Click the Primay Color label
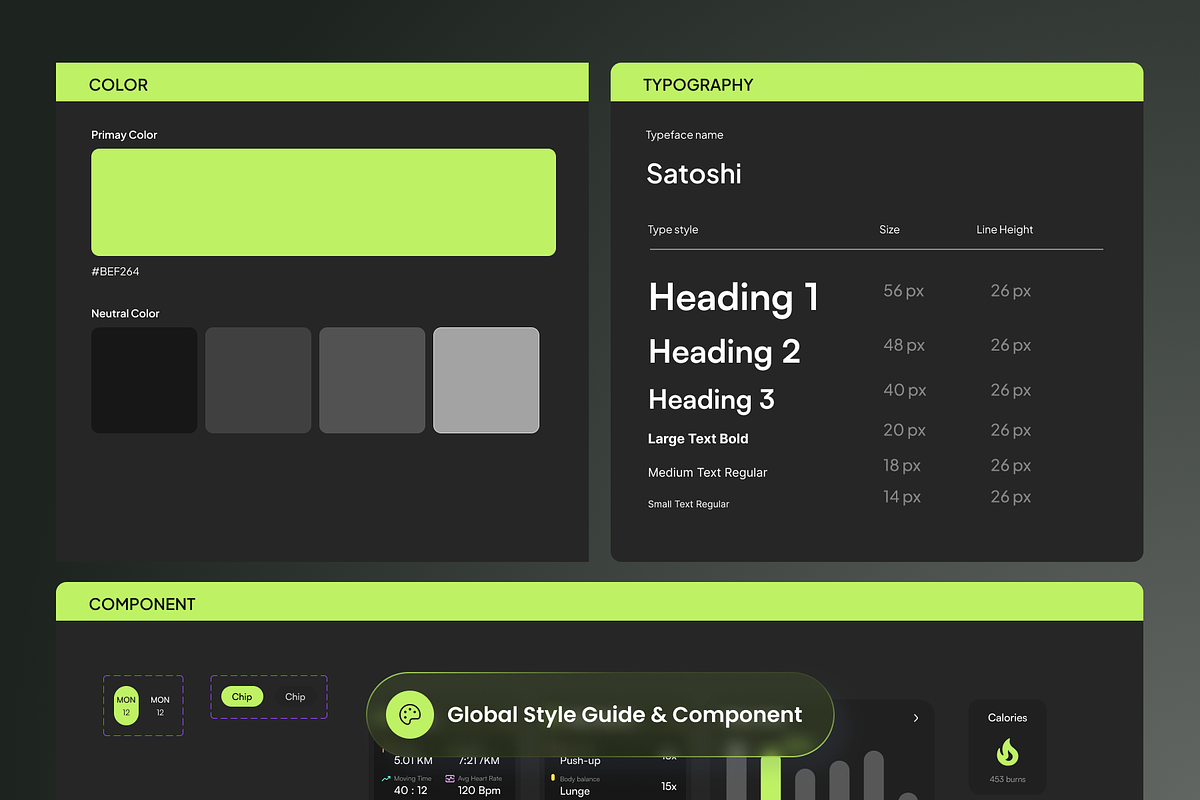 tap(124, 135)
